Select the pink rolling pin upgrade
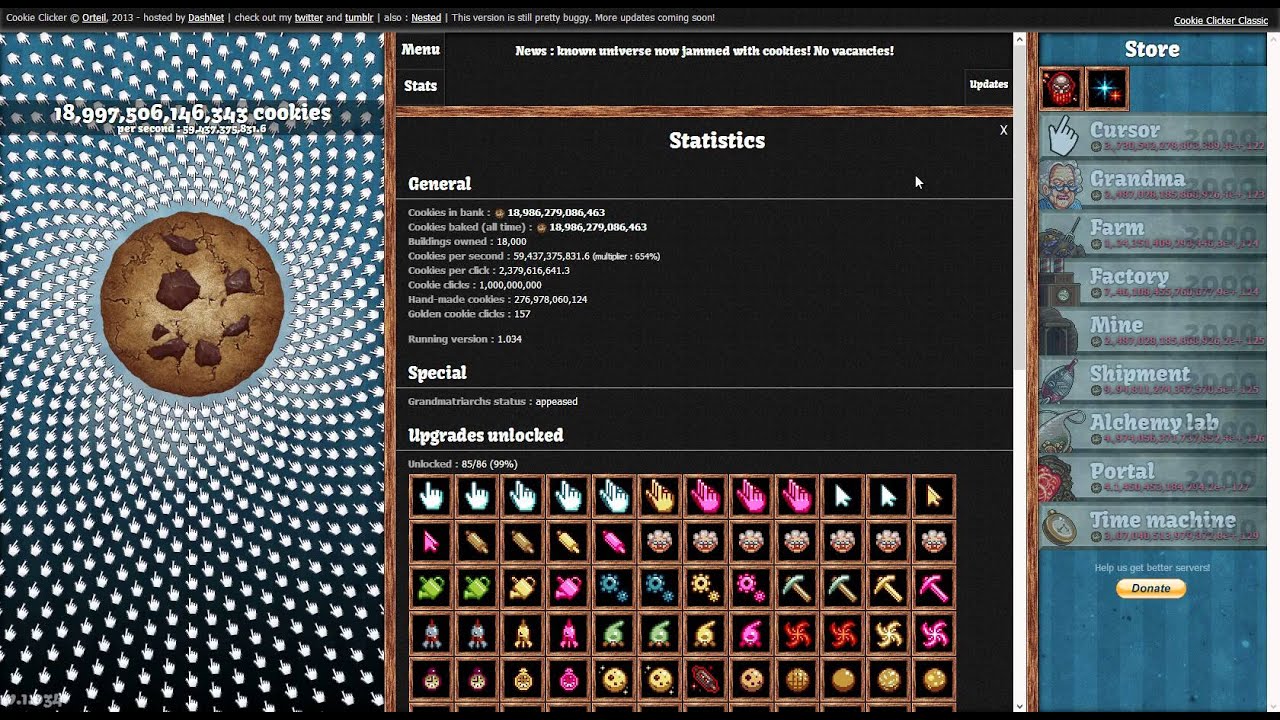Image resolution: width=1280 pixels, height=720 pixels. tap(613, 542)
